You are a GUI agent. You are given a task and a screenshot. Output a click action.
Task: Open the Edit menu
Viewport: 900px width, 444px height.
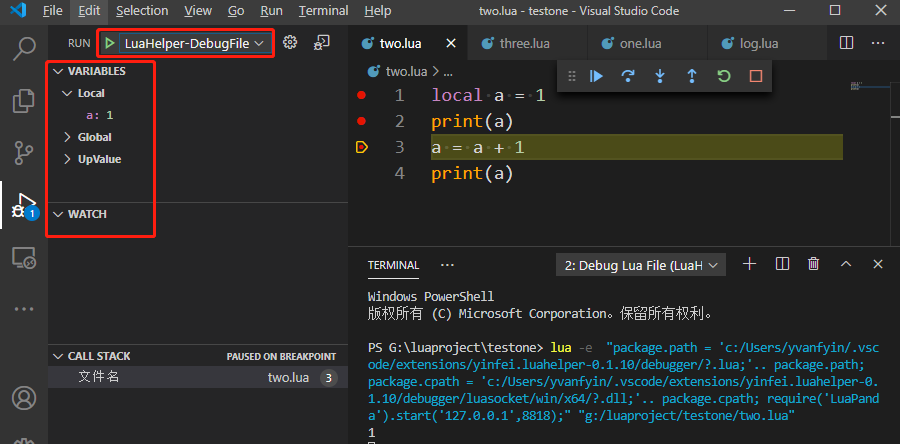[89, 11]
